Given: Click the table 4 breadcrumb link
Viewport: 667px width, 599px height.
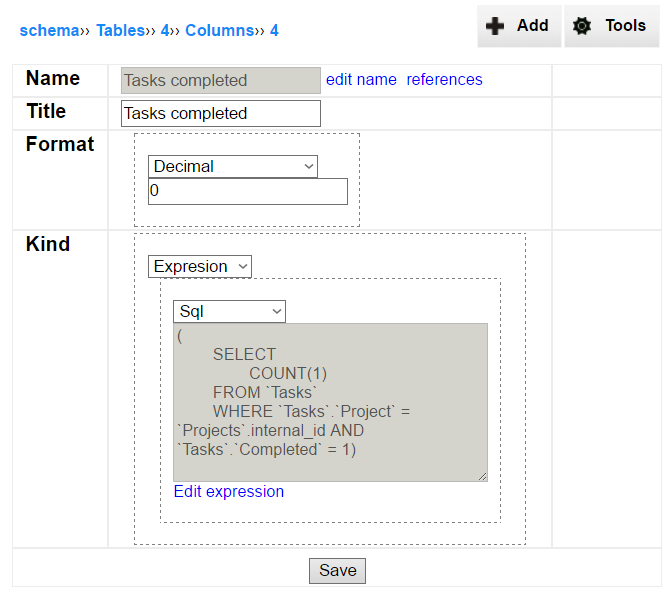Looking at the screenshot, I should point(165,31).
